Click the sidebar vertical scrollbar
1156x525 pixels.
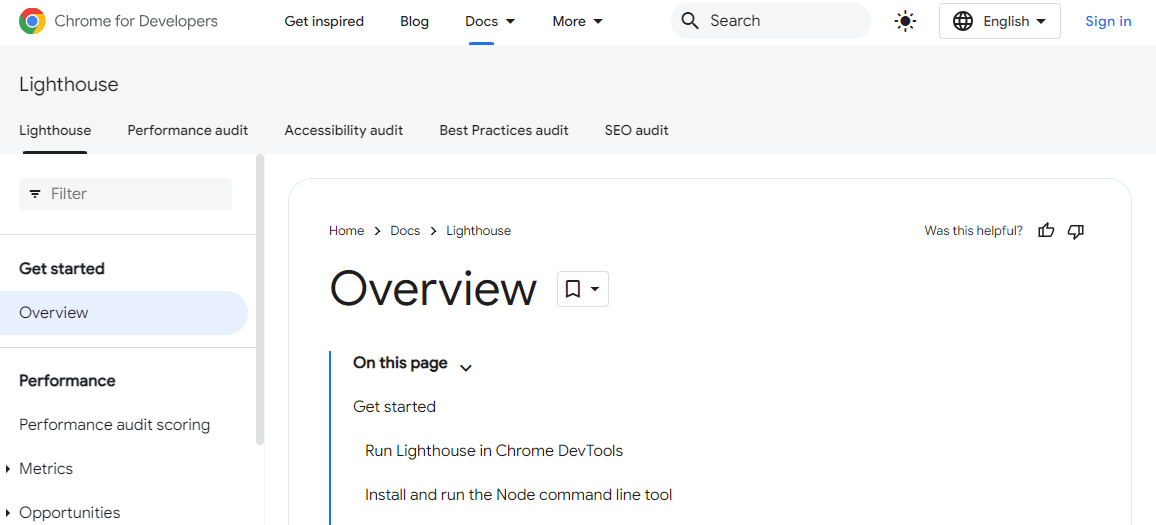260,299
